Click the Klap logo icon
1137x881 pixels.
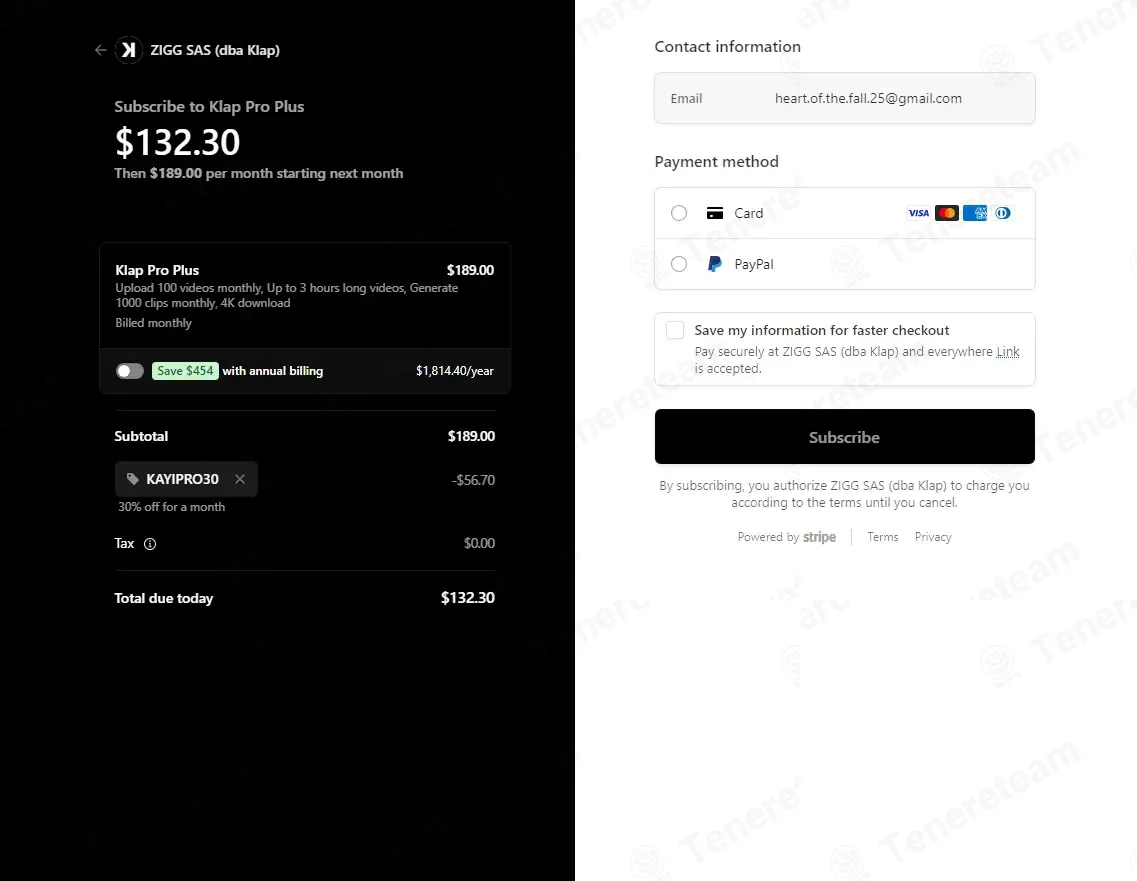pos(129,50)
